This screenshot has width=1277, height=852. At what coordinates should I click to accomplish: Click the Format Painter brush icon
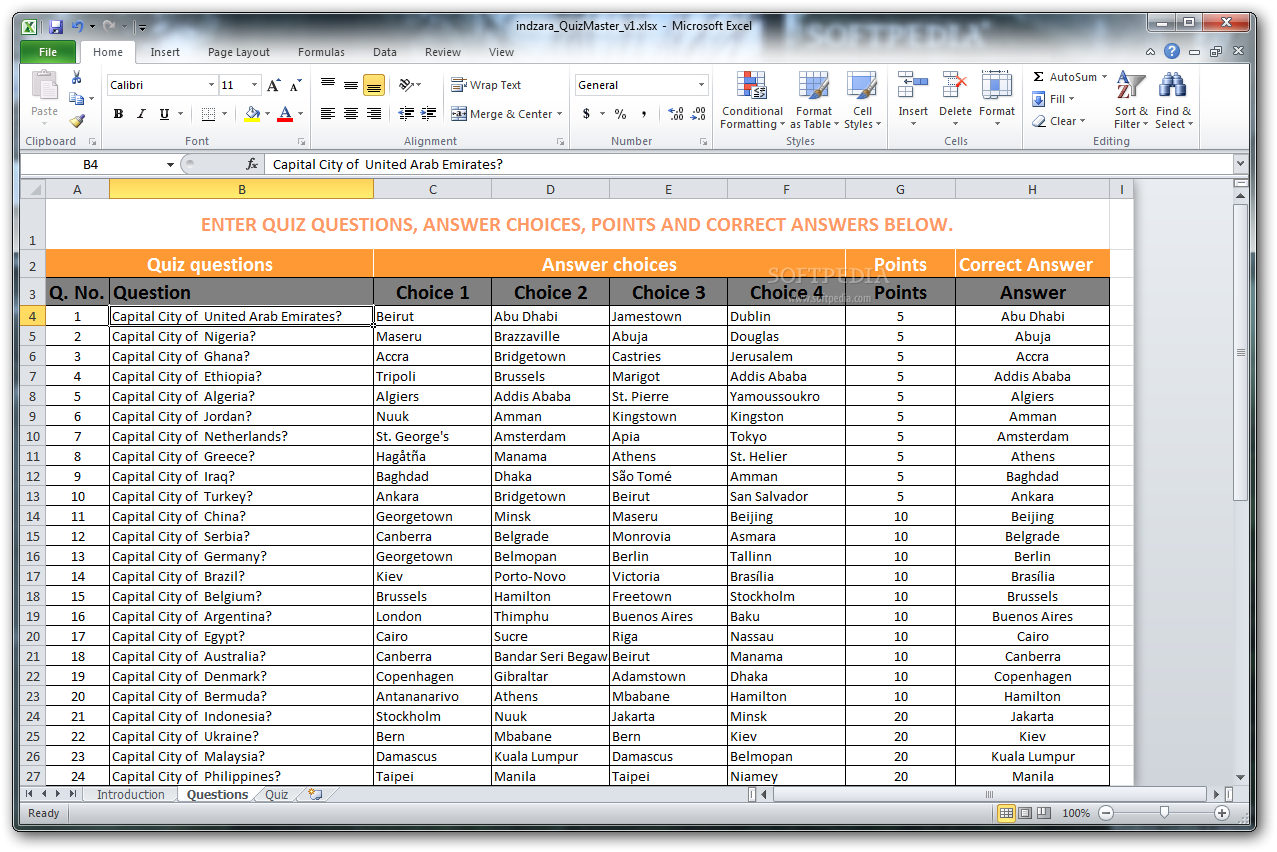77,122
